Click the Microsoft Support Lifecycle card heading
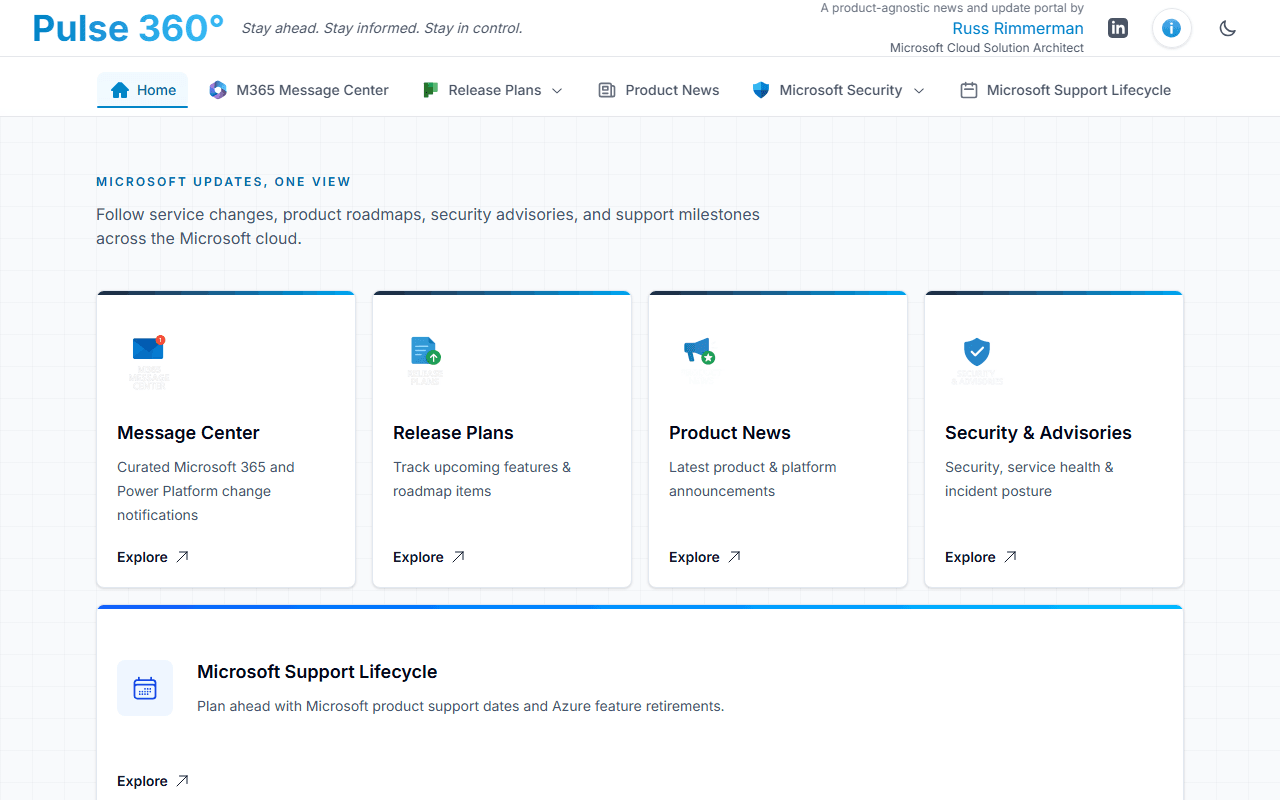The height and width of the screenshot is (800, 1280). point(317,672)
